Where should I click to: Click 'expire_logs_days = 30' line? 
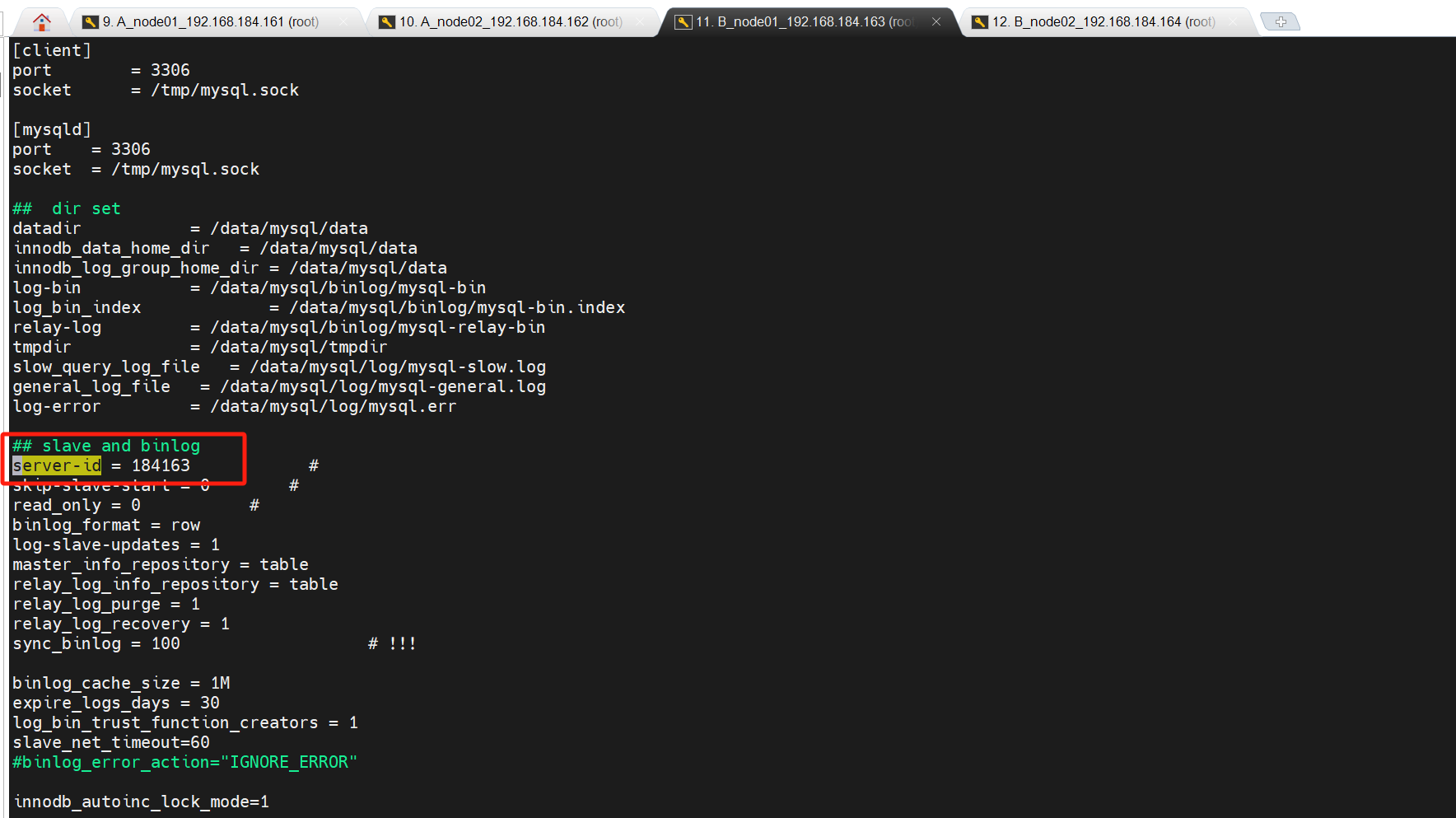116,703
